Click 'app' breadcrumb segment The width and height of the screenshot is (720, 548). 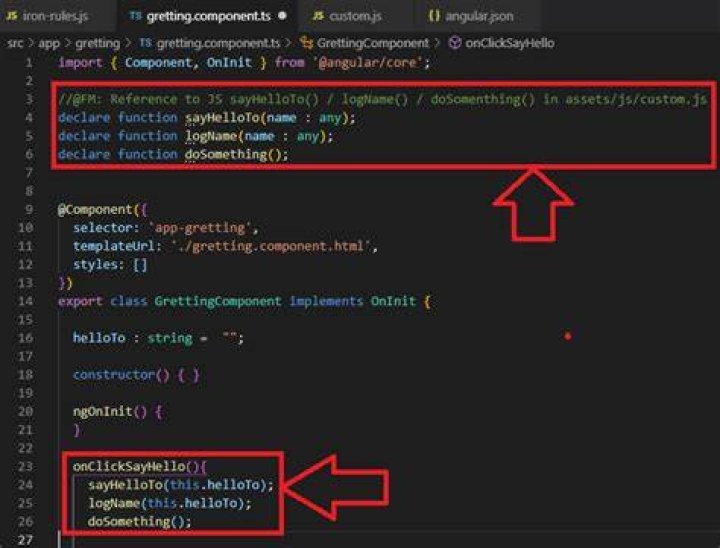click(x=49, y=43)
